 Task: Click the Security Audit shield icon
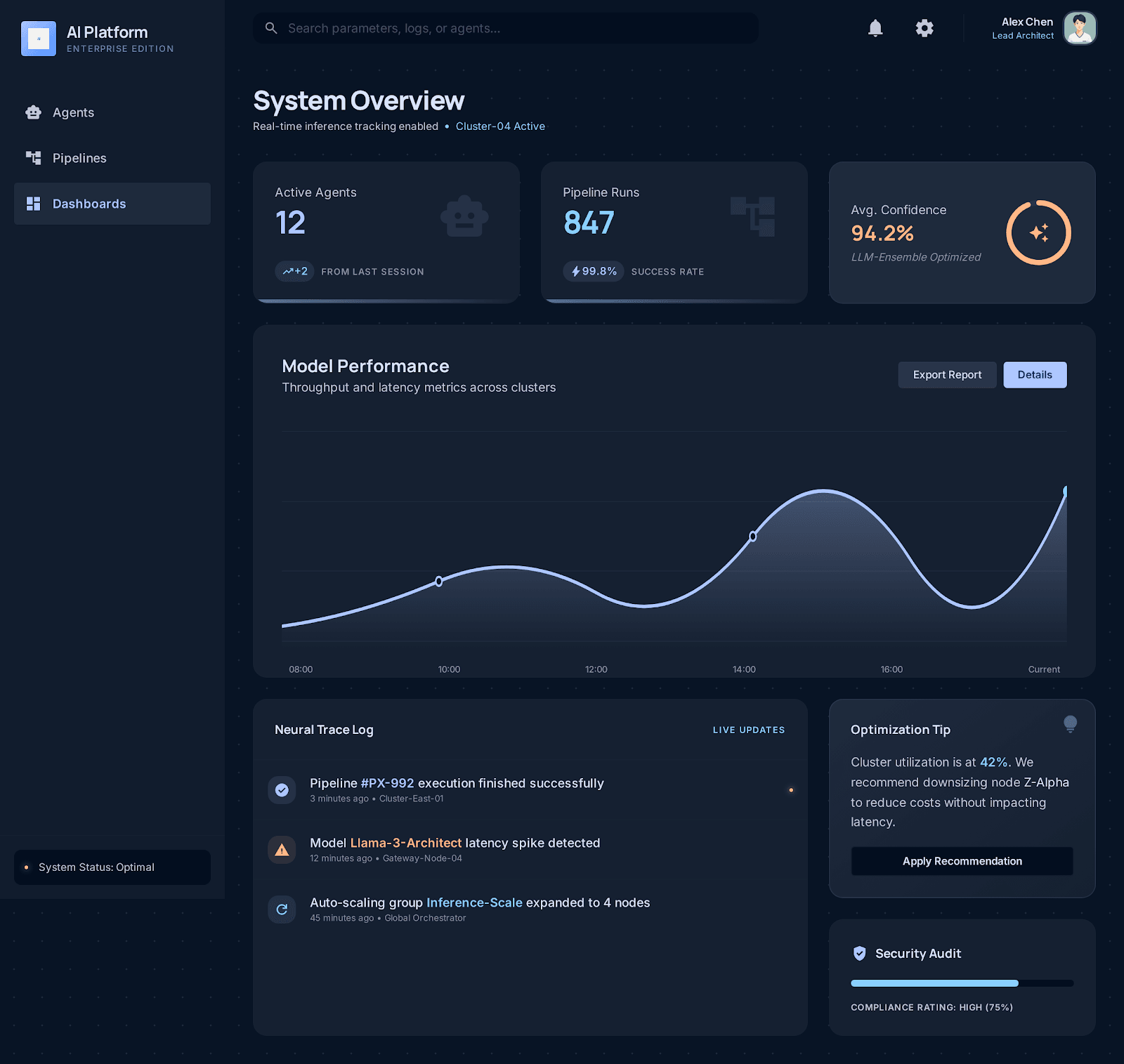tap(859, 953)
